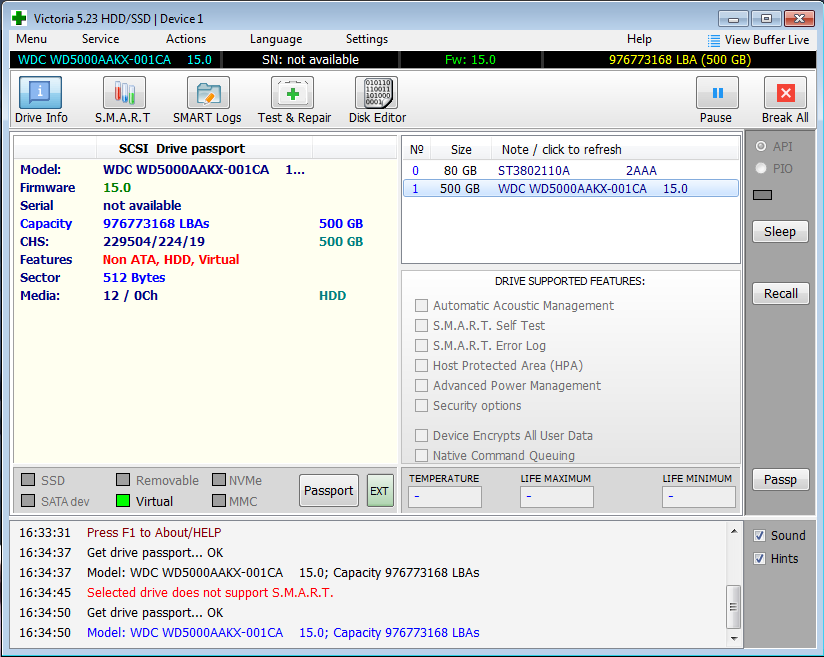Open the Test & Repair tool
The image size is (824, 657).
(x=293, y=93)
